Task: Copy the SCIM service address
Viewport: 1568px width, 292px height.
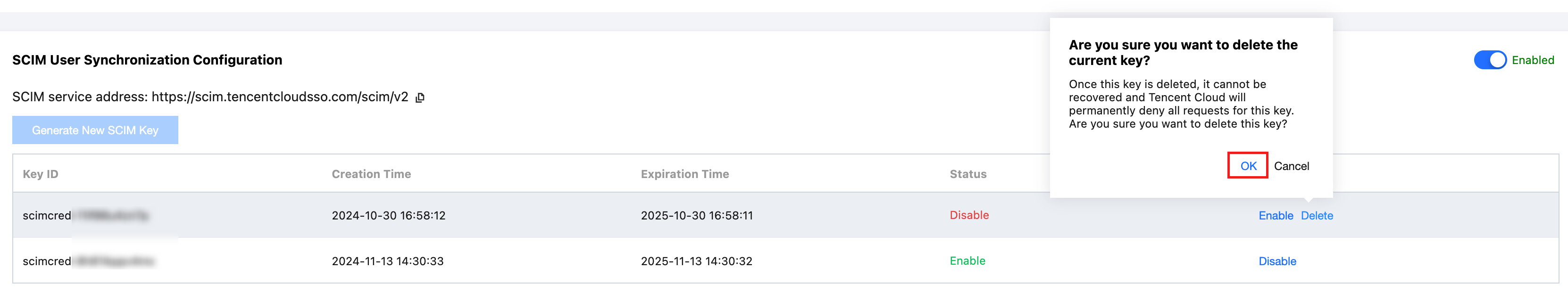Action: pos(420,97)
